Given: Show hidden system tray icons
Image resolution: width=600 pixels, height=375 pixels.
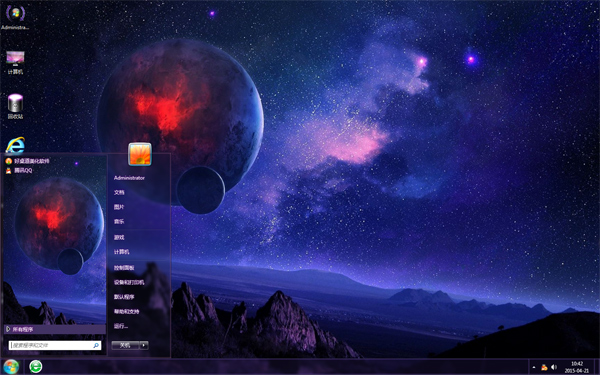Looking at the screenshot, I should pos(534,367).
